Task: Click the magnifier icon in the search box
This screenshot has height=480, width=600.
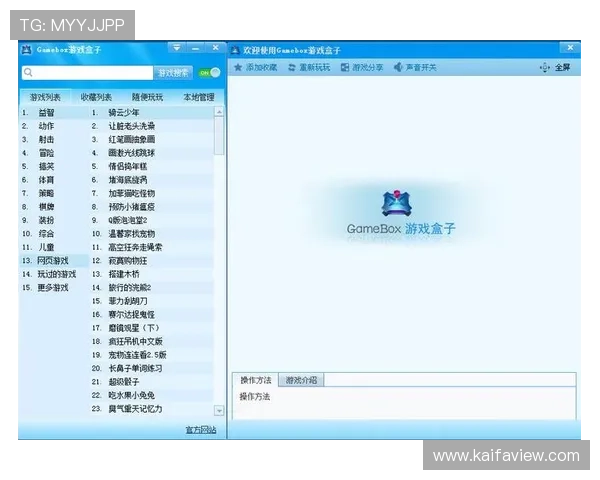Action: coord(28,72)
